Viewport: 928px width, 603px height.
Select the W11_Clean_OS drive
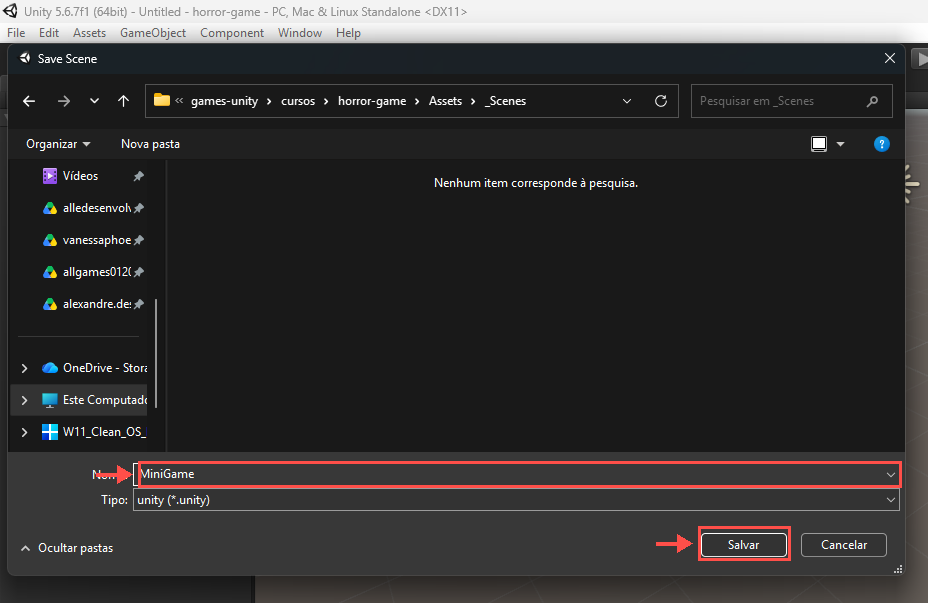95,432
